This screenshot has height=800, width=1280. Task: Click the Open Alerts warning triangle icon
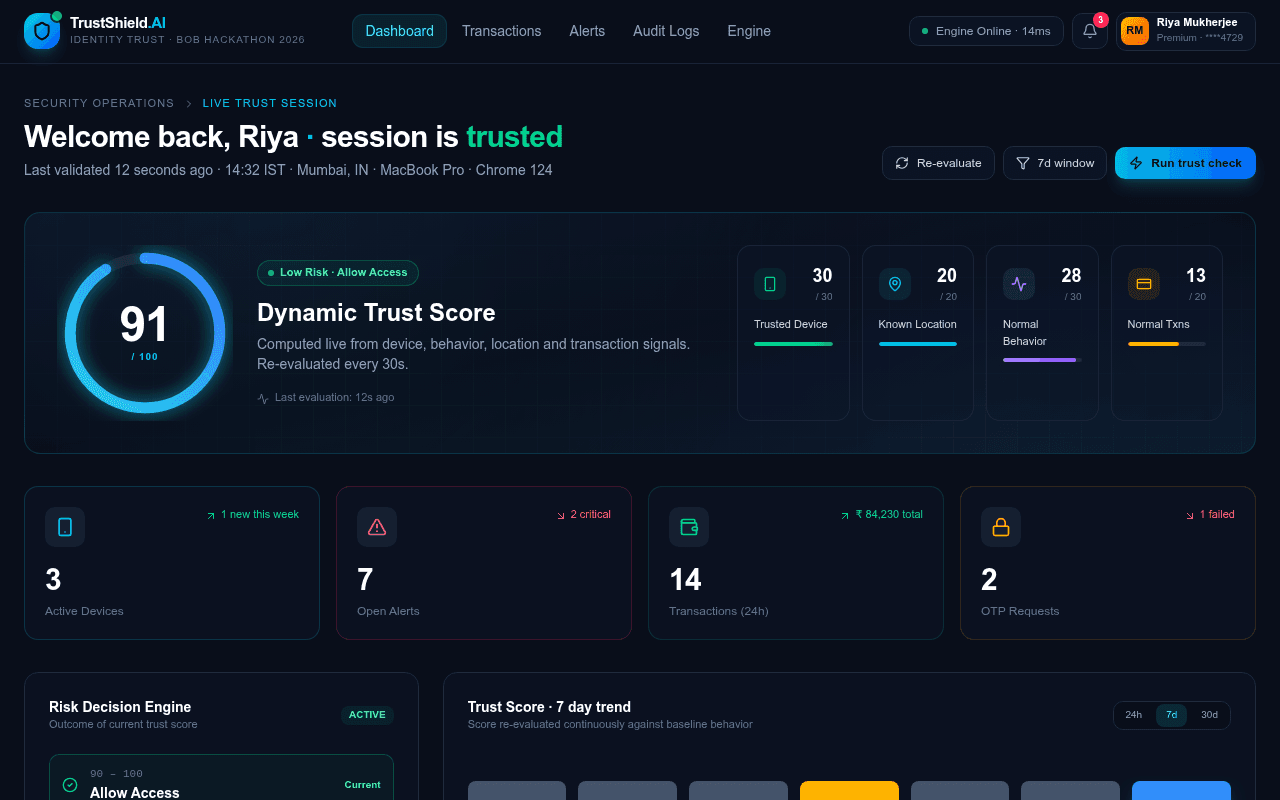click(x=377, y=527)
